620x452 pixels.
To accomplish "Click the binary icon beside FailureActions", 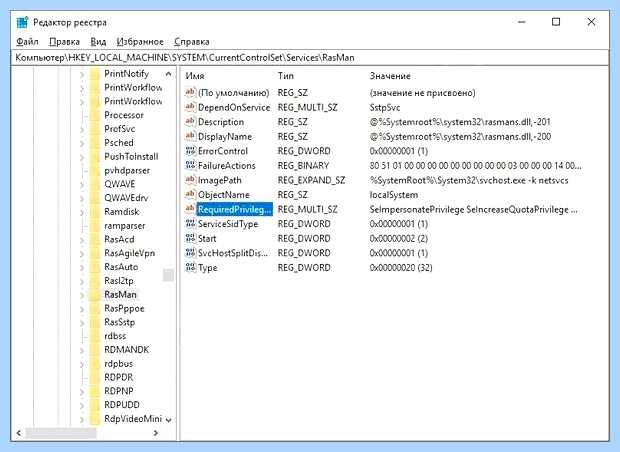I will (x=190, y=165).
